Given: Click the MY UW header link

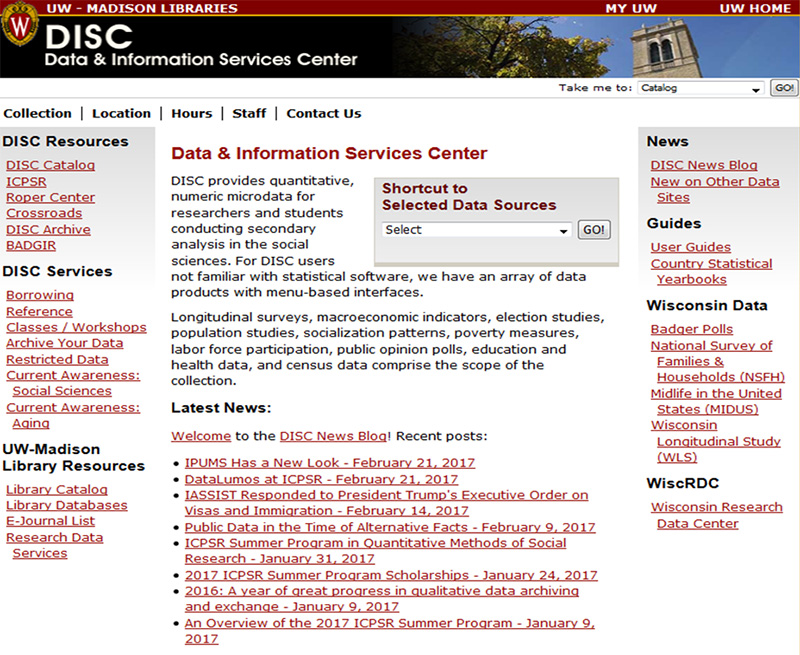Looking at the screenshot, I should click(631, 8).
